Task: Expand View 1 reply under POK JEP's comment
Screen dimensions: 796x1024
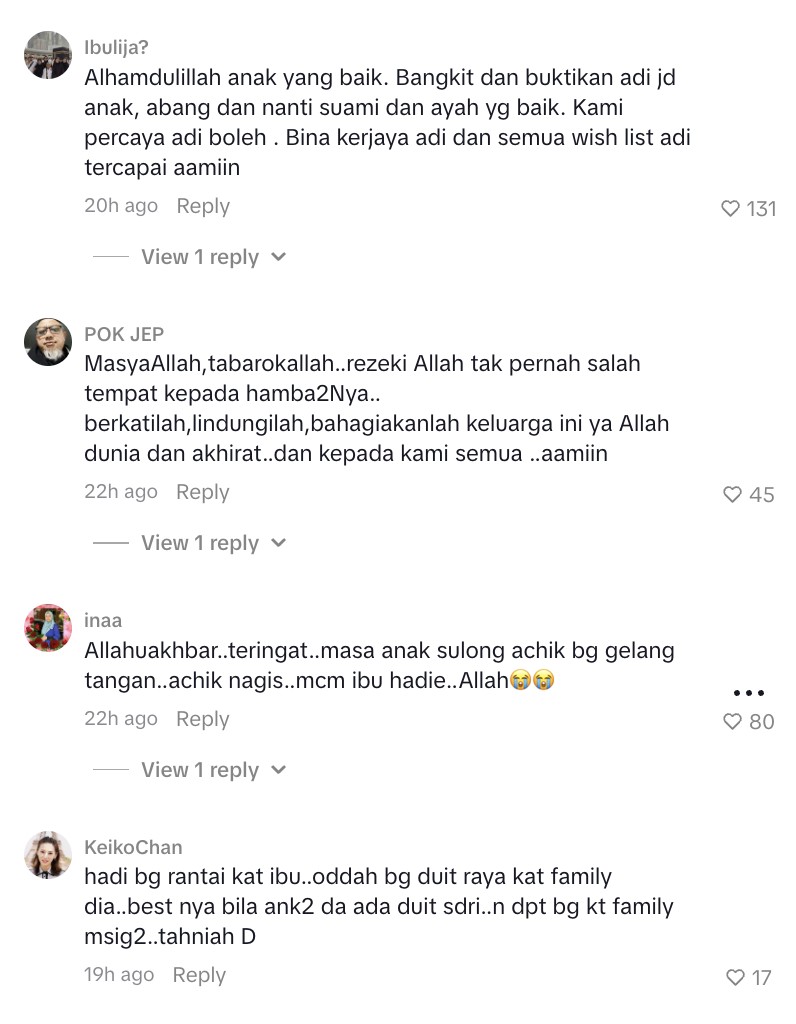Action: [214, 543]
